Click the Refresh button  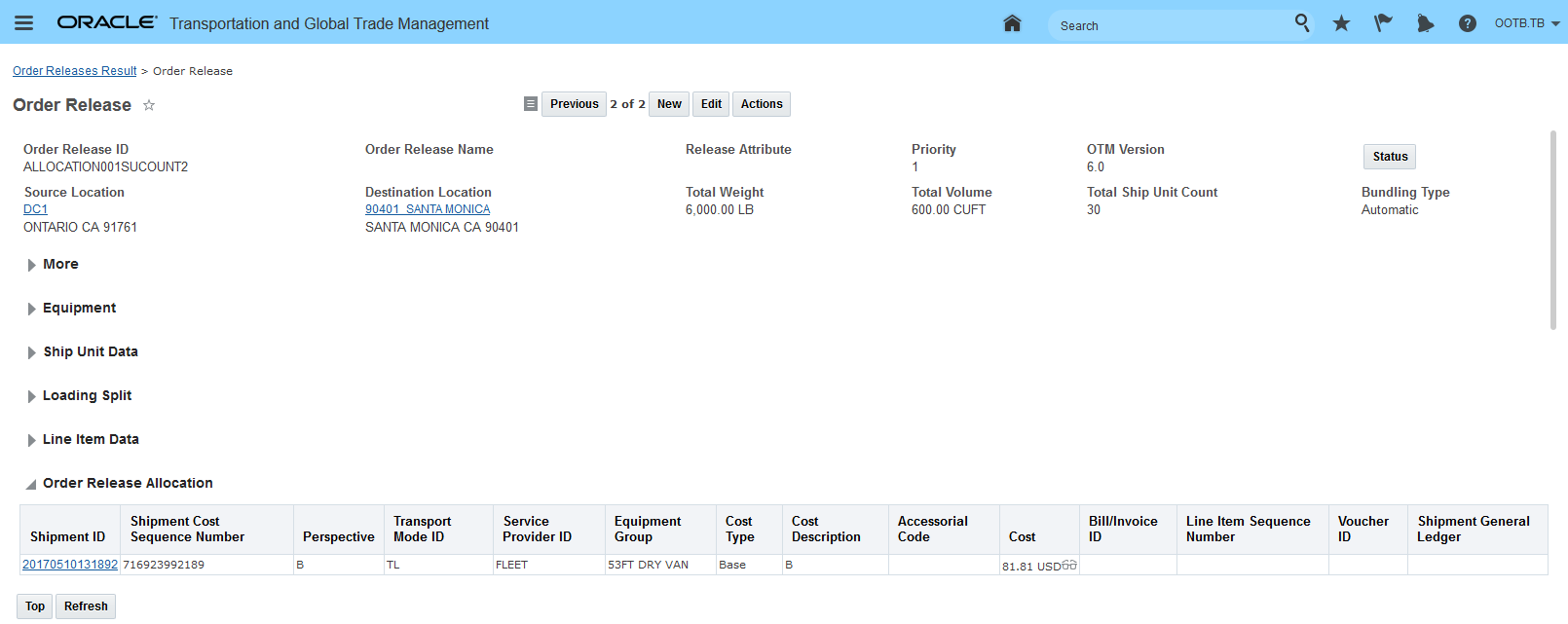tap(86, 606)
